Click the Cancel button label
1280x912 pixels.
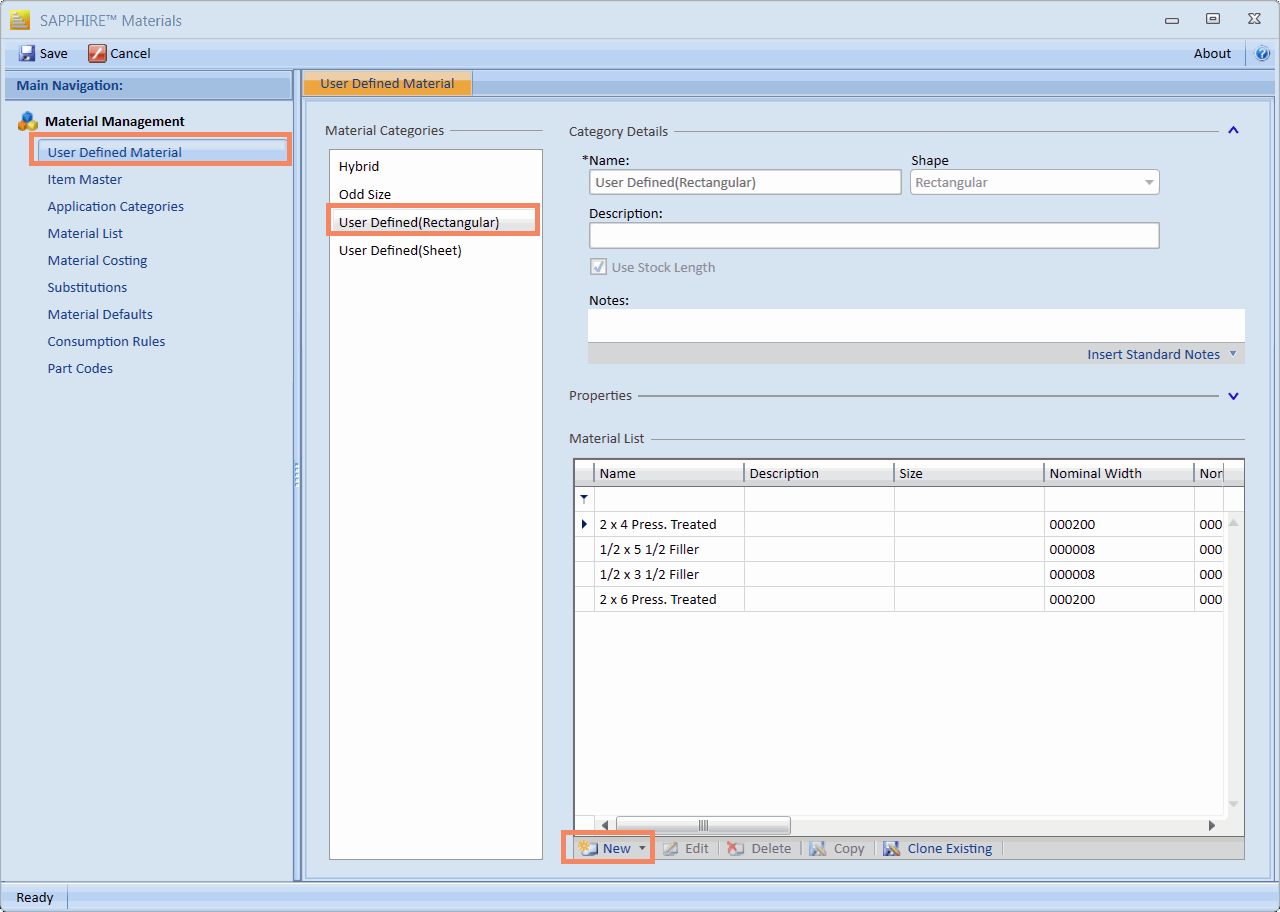130,53
